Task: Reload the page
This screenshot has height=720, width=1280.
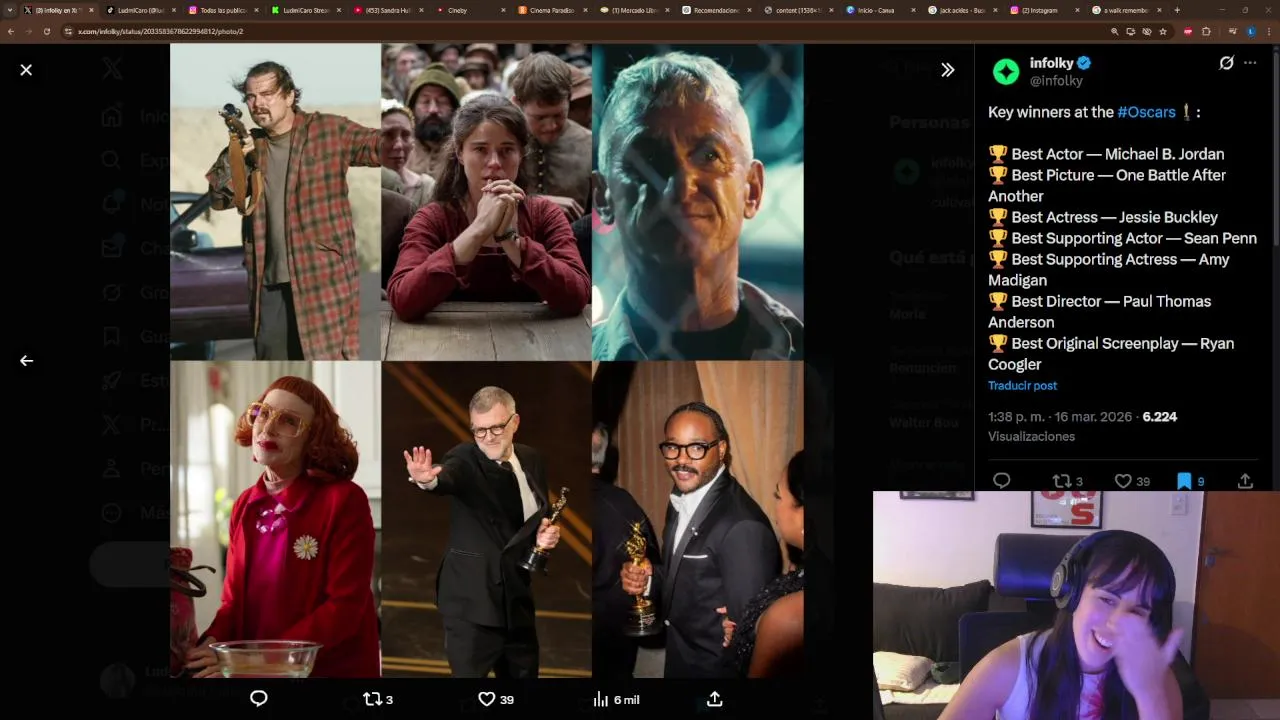Action: (x=46, y=31)
